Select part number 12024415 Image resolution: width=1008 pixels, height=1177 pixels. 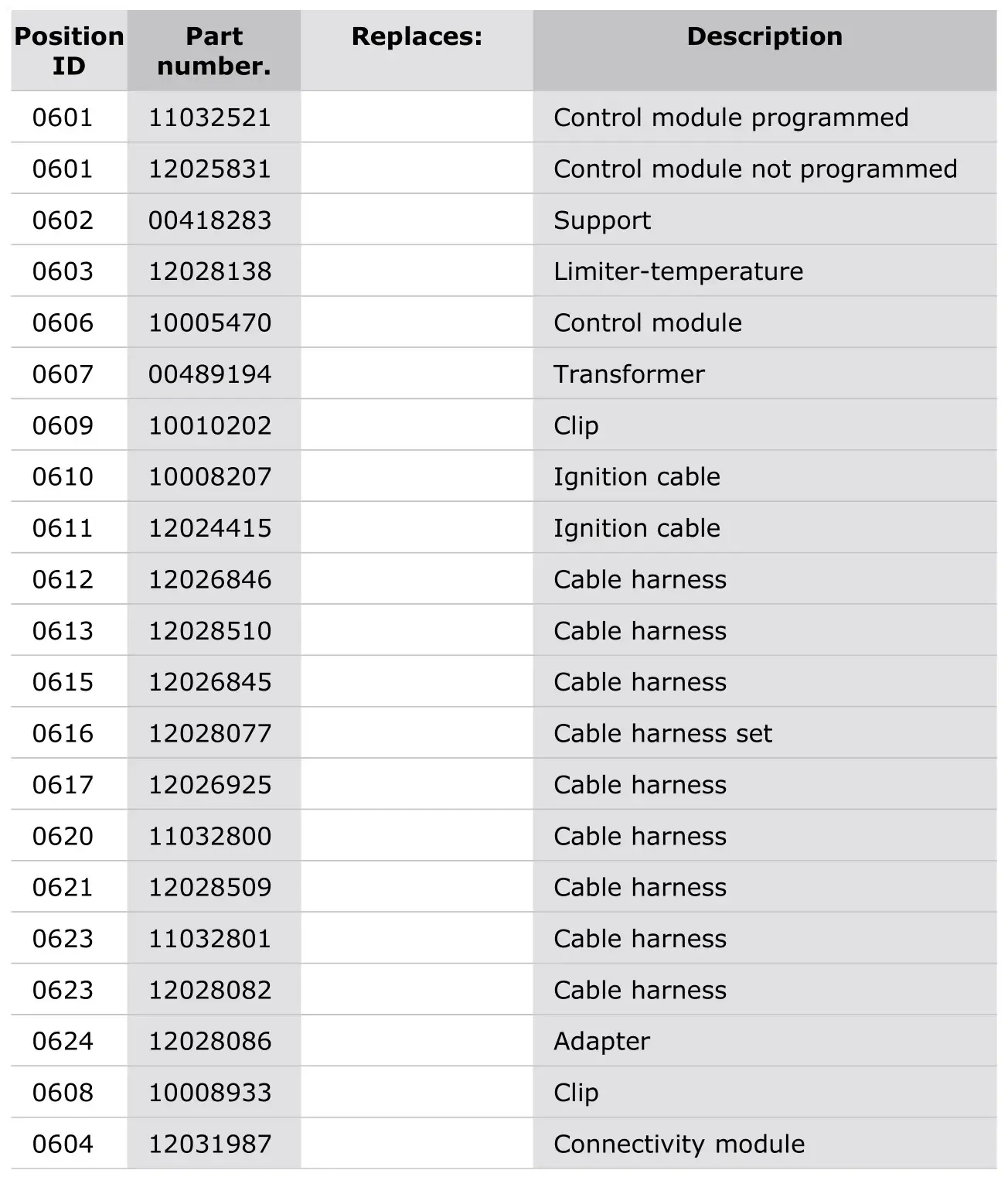coord(209,528)
